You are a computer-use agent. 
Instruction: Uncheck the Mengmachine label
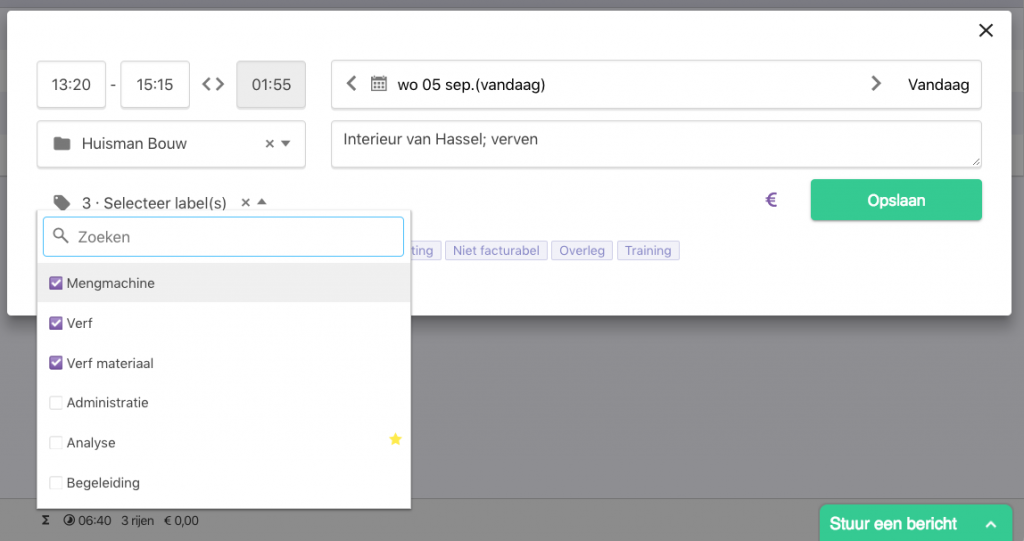tap(56, 283)
